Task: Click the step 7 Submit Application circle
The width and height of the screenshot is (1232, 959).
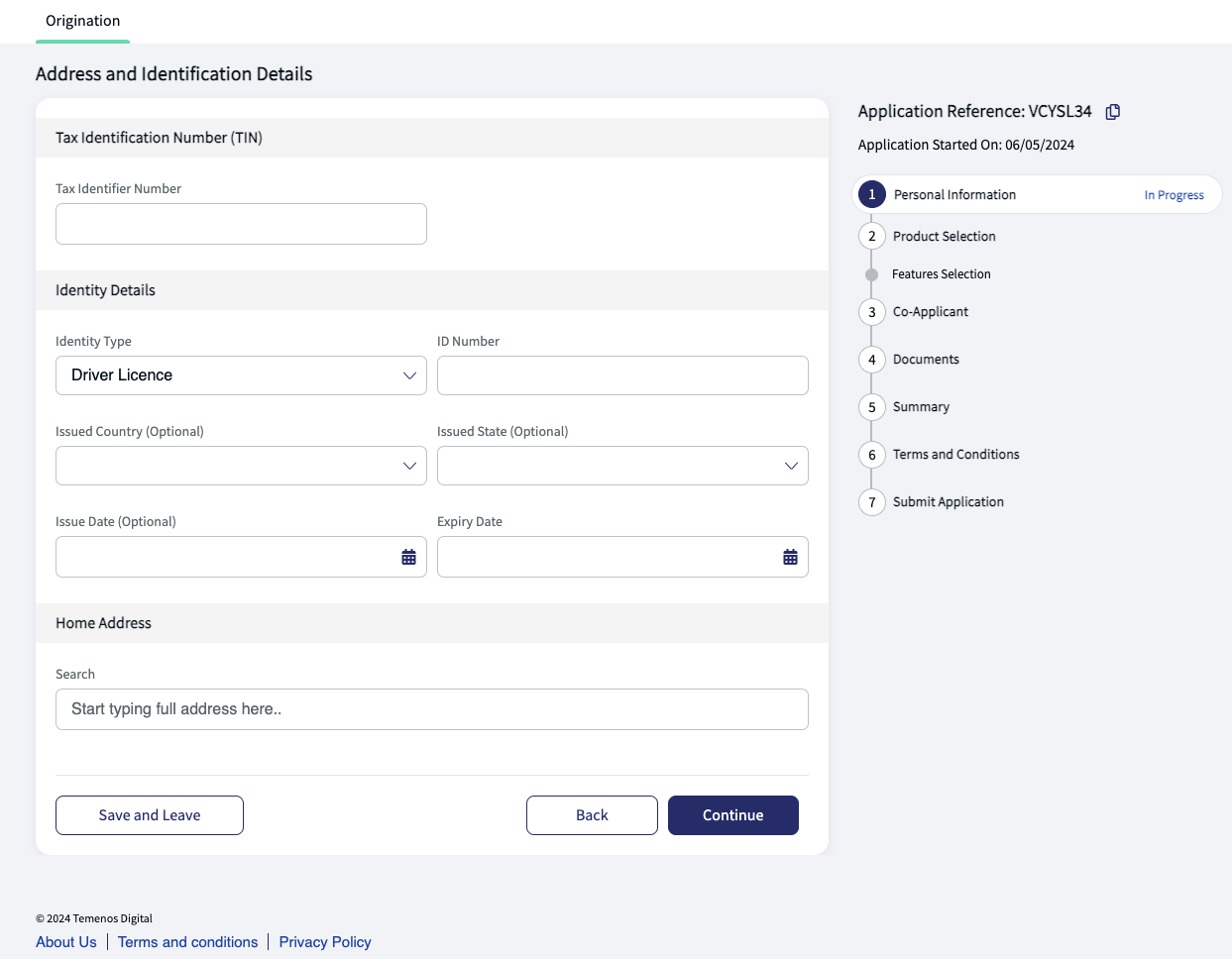Action: [872, 502]
